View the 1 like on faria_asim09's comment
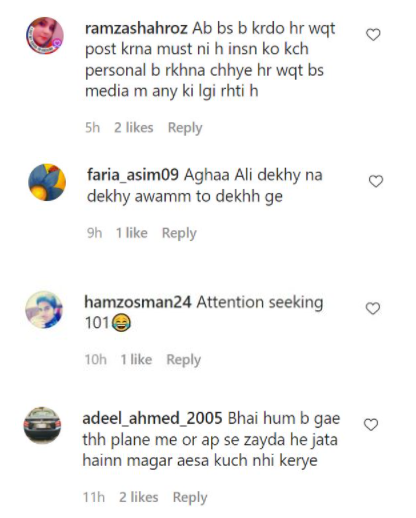This screenshot has height=518, width=416. (131, 233)
